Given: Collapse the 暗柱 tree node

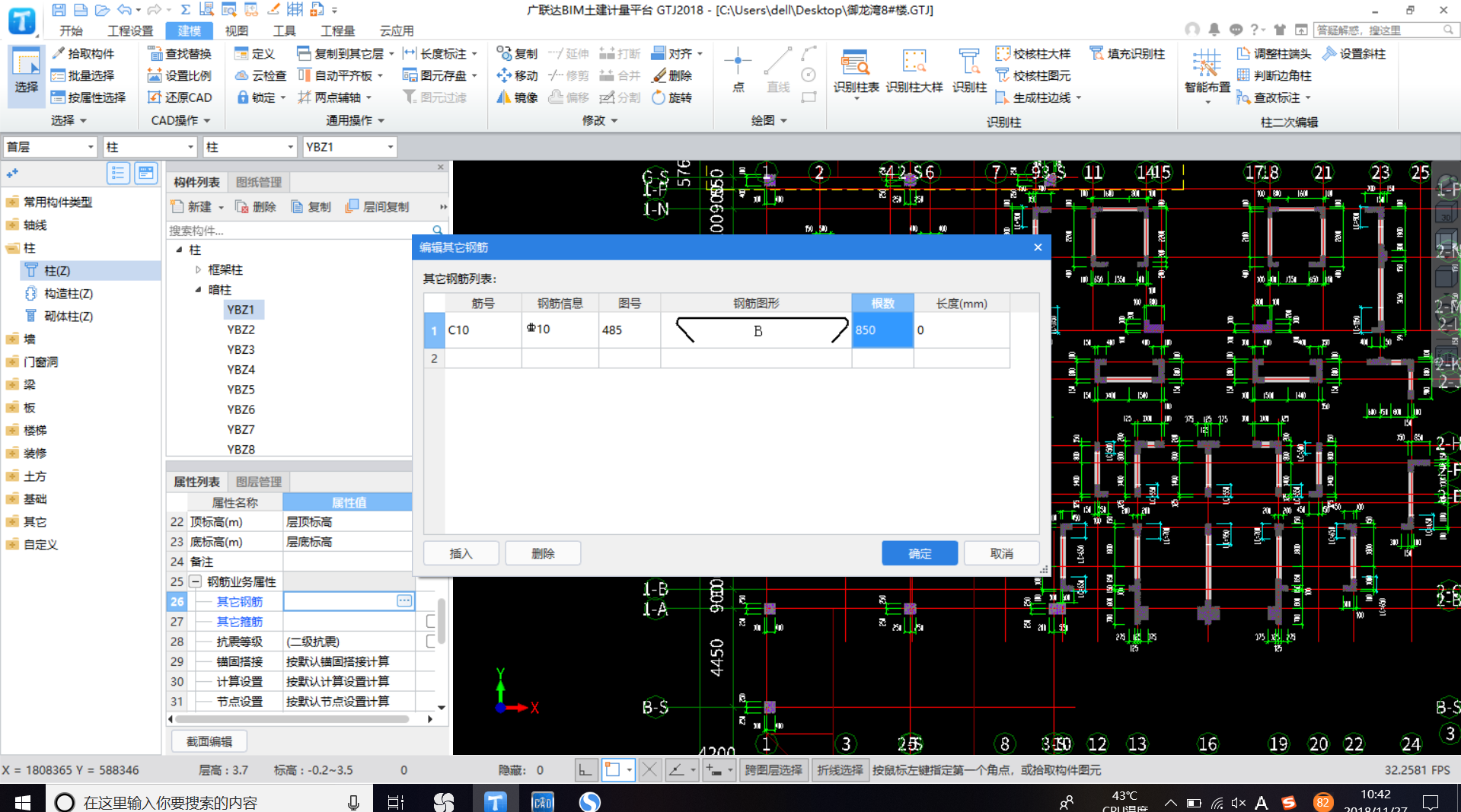Looking at the screenshot, I should click(x=198, y=289).
